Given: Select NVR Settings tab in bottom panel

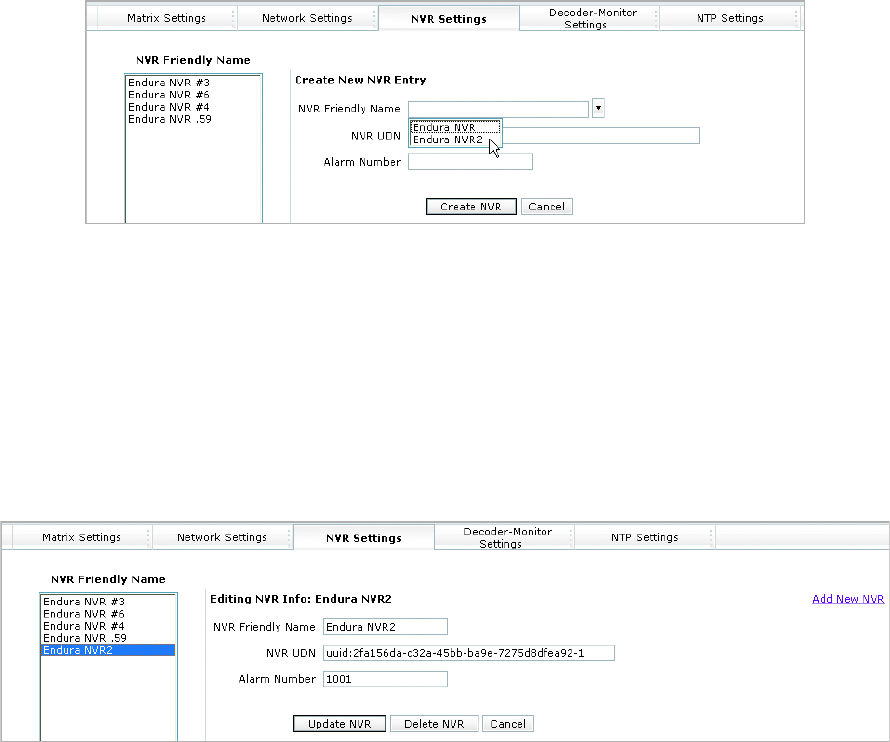Looking at the screenshot, I should [x=363, y=538].
